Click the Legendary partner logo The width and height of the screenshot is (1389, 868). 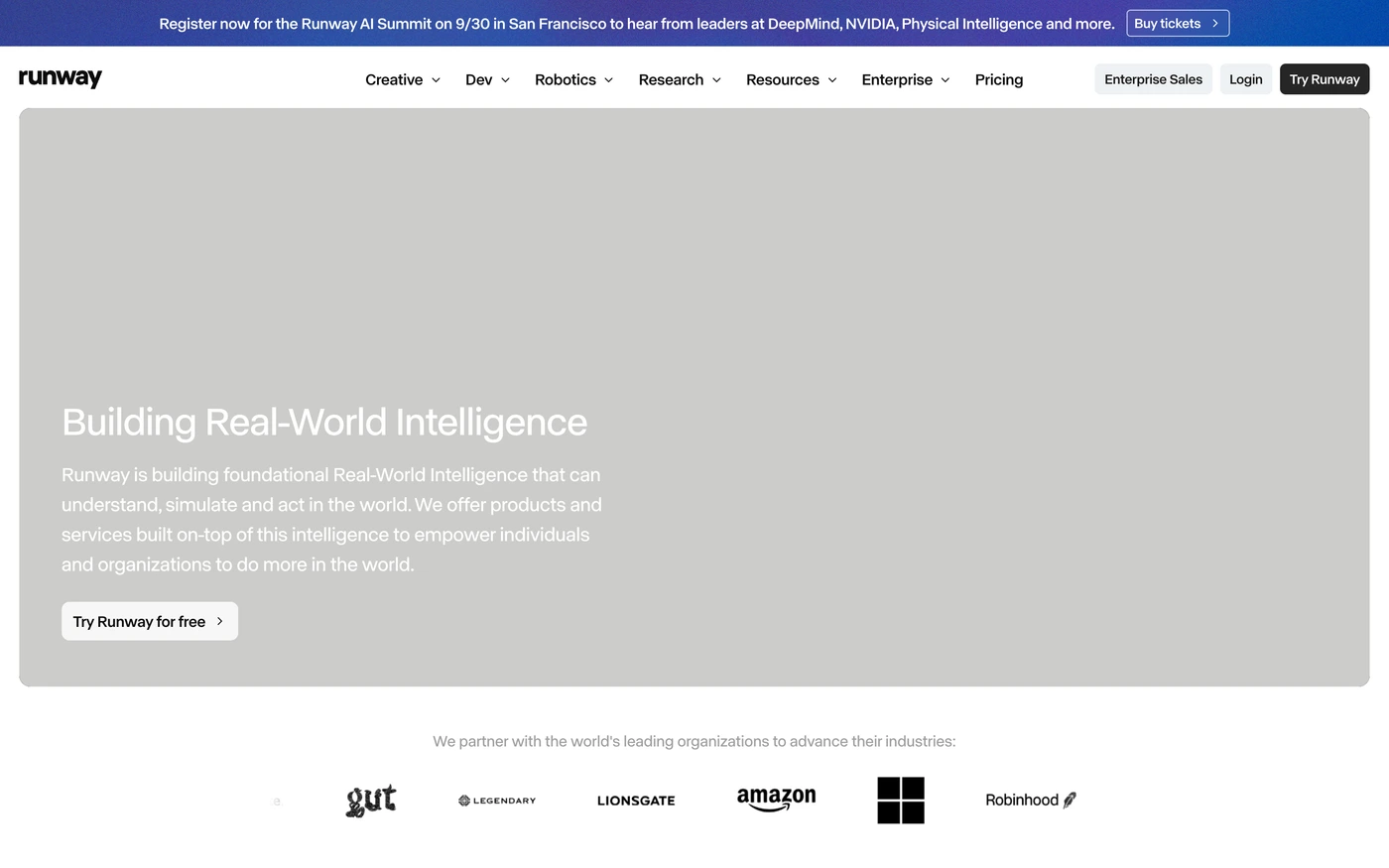pyautogui.click(x=497, y=801)
